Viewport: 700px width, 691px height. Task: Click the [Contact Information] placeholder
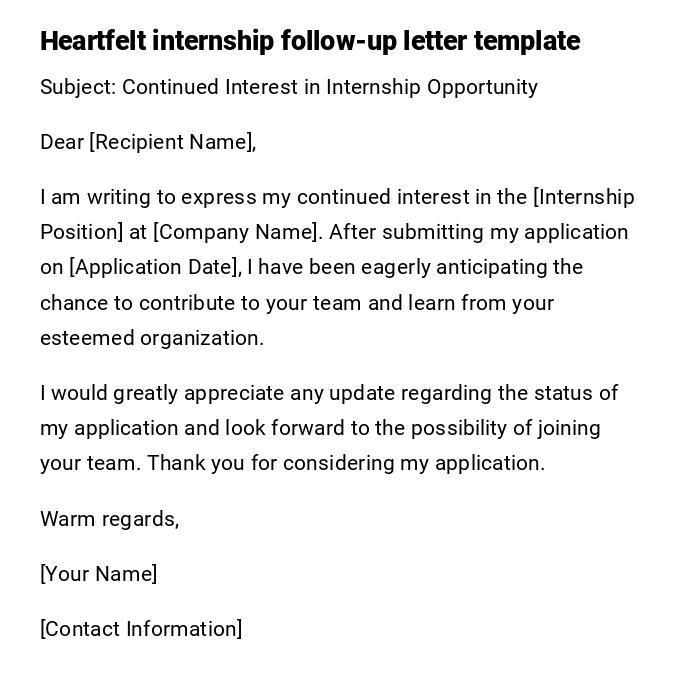point(141,629)
